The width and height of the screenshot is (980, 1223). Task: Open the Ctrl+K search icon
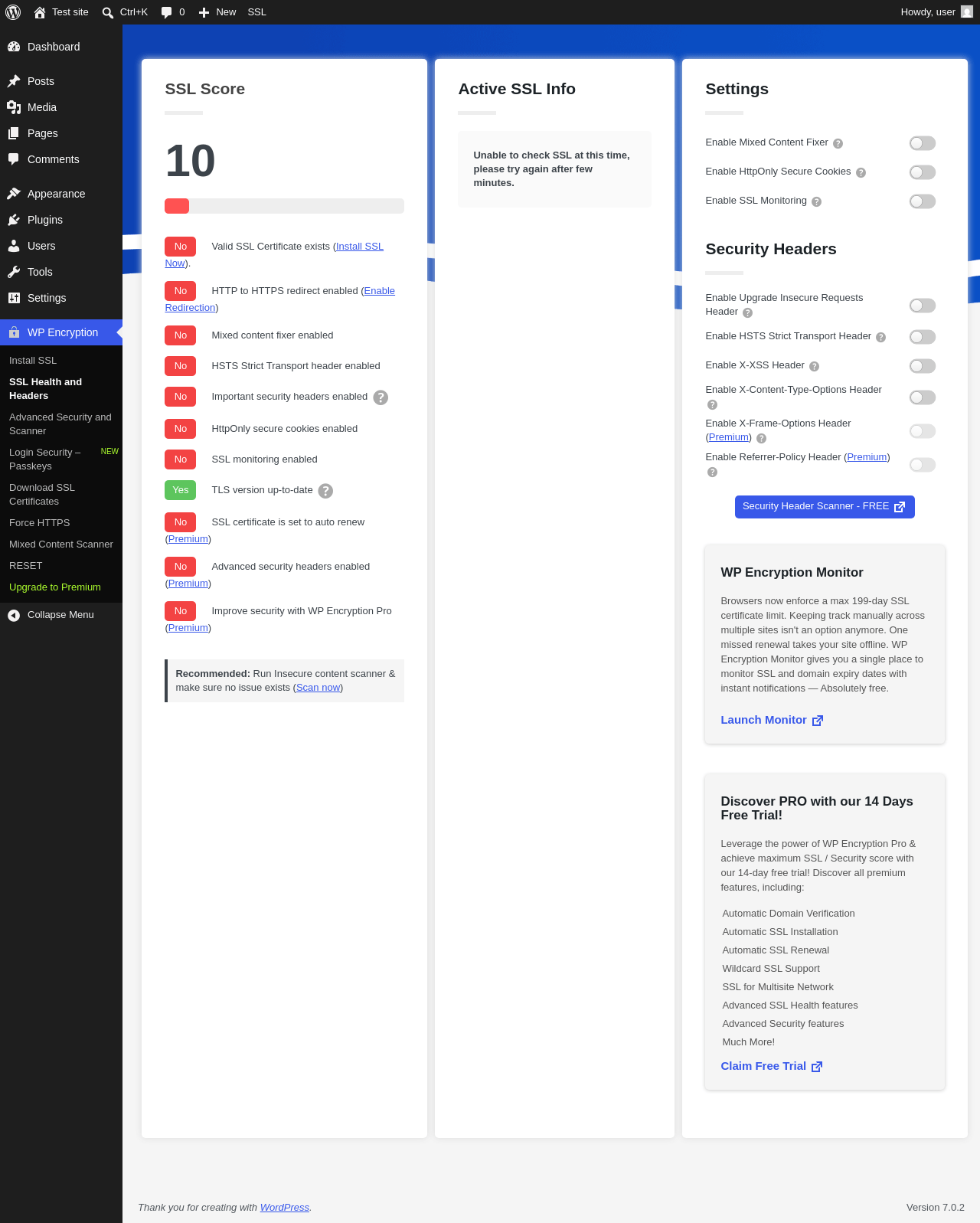point(108,12)
